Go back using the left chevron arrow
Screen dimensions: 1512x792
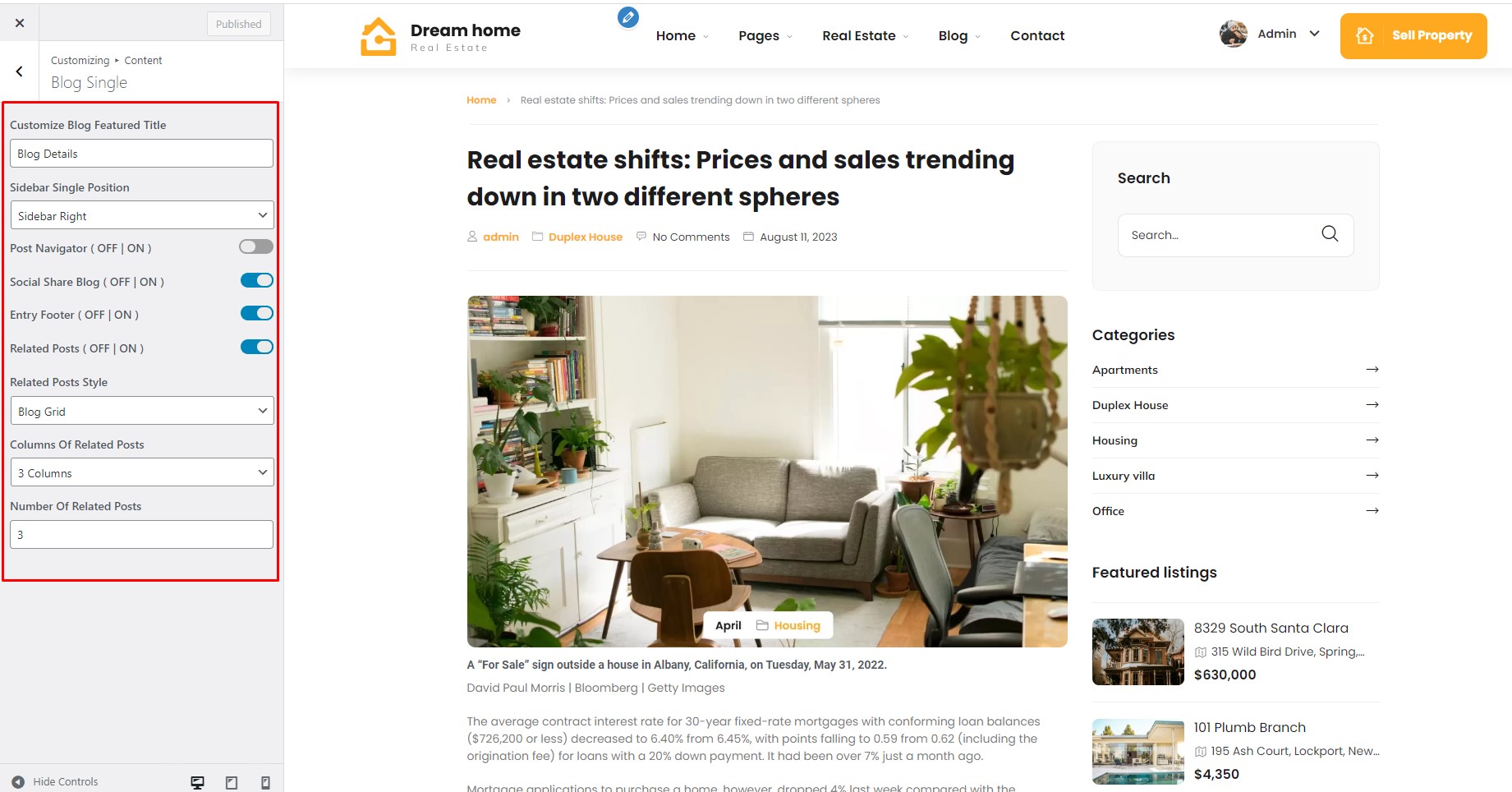click(20, 71)
